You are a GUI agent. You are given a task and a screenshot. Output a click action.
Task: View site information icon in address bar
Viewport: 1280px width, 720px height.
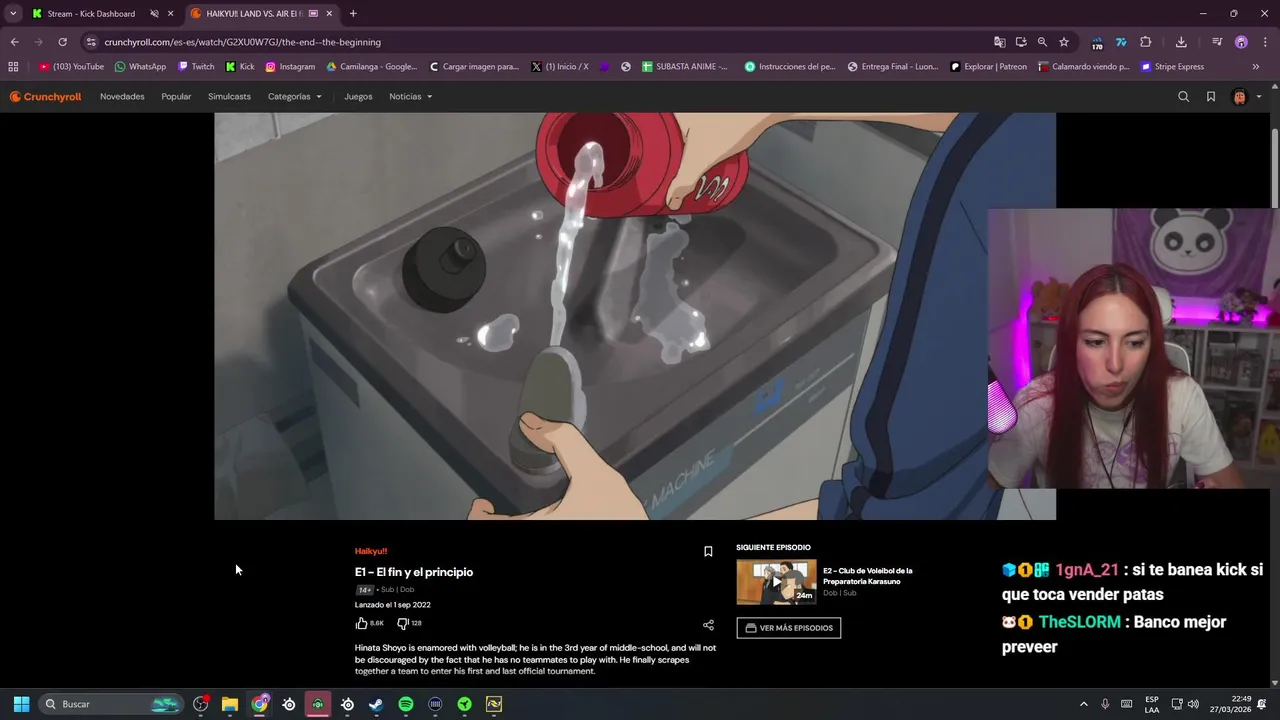pyautogui.click(x=91, y=42)
